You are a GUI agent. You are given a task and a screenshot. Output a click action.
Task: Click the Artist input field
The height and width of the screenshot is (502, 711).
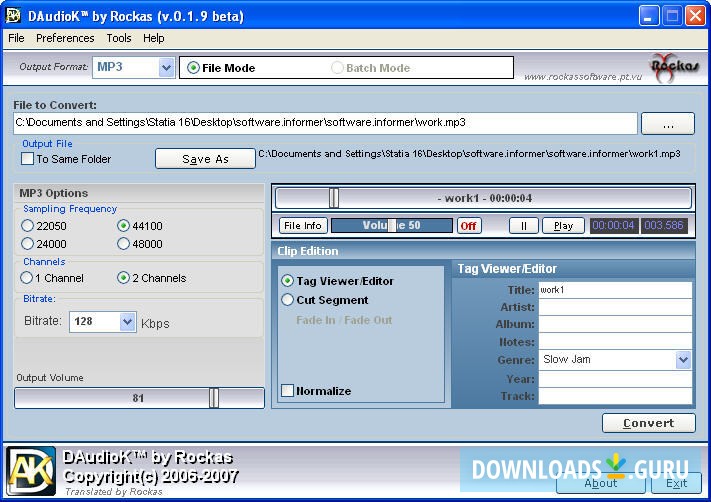click(x=615, y=307)
